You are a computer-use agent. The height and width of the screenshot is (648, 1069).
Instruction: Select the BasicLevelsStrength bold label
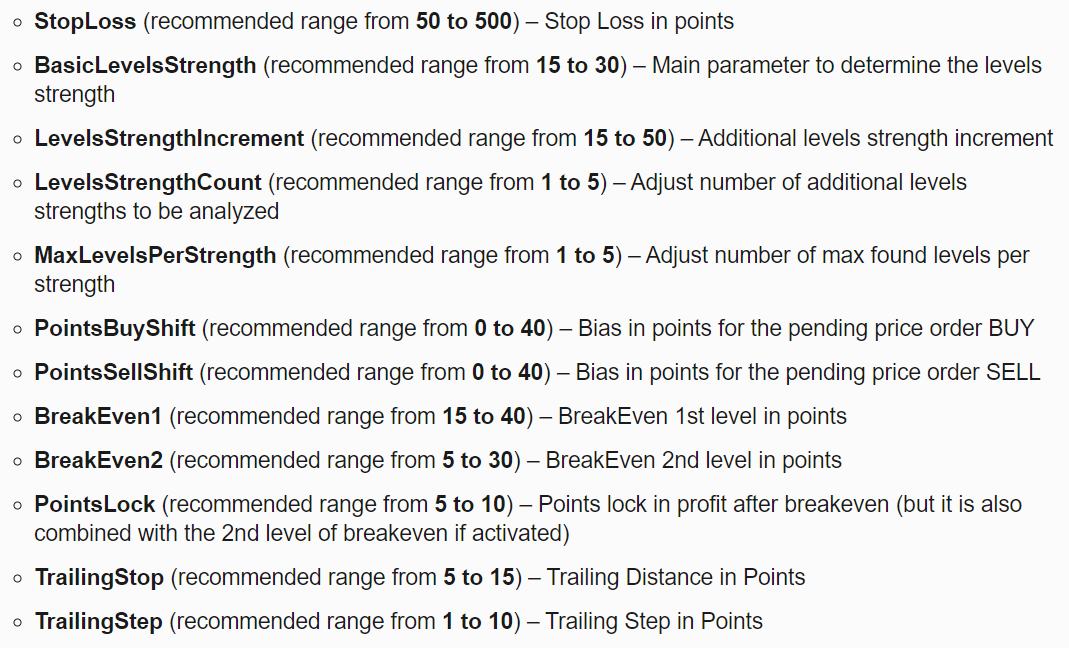(145, 65)
